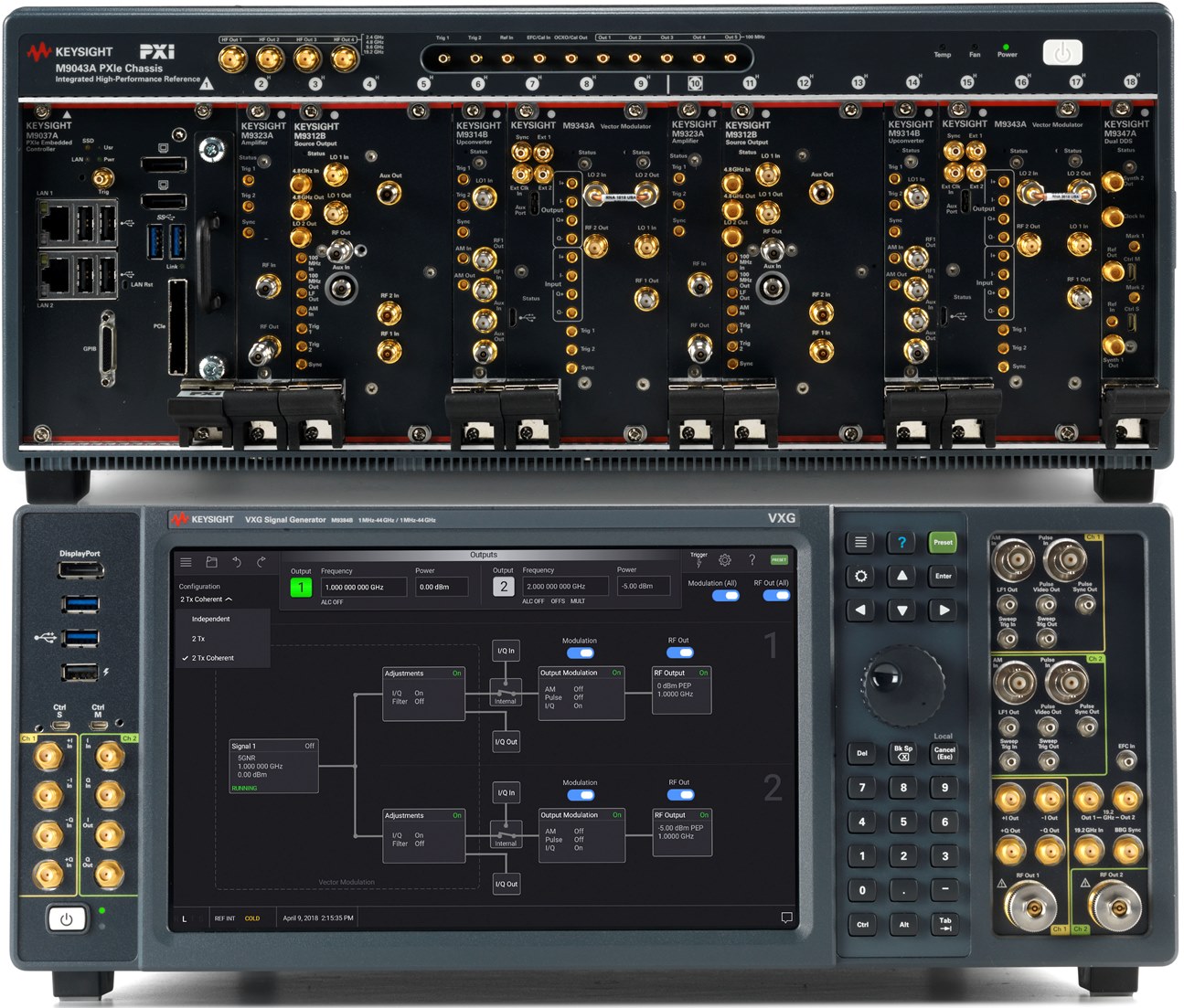The width and height of the screenshot is (1184, 1008).
Task: Open on-screen system settings gear
Action: tap(725, 560)
